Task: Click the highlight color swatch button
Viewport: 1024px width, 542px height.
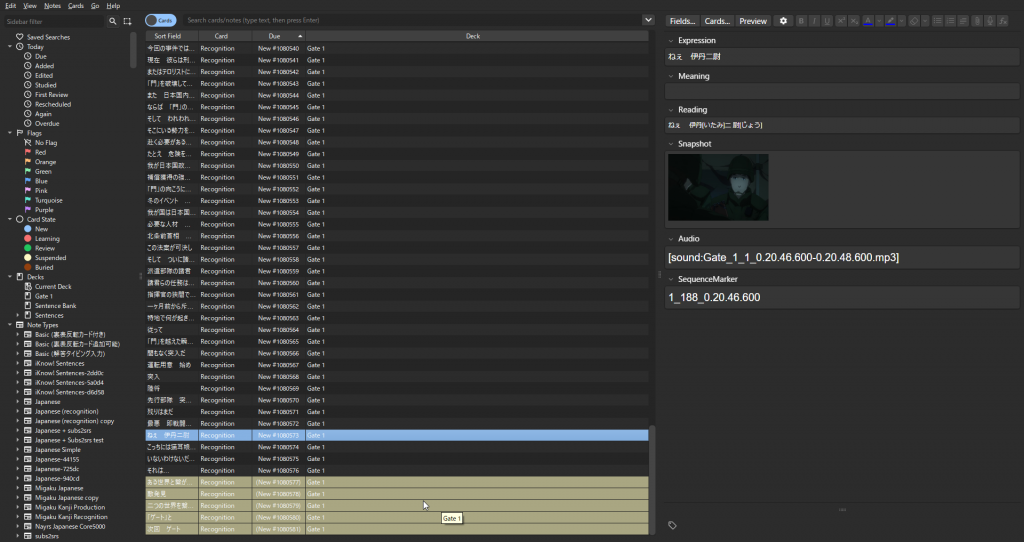Action: (x=890, y=21)
